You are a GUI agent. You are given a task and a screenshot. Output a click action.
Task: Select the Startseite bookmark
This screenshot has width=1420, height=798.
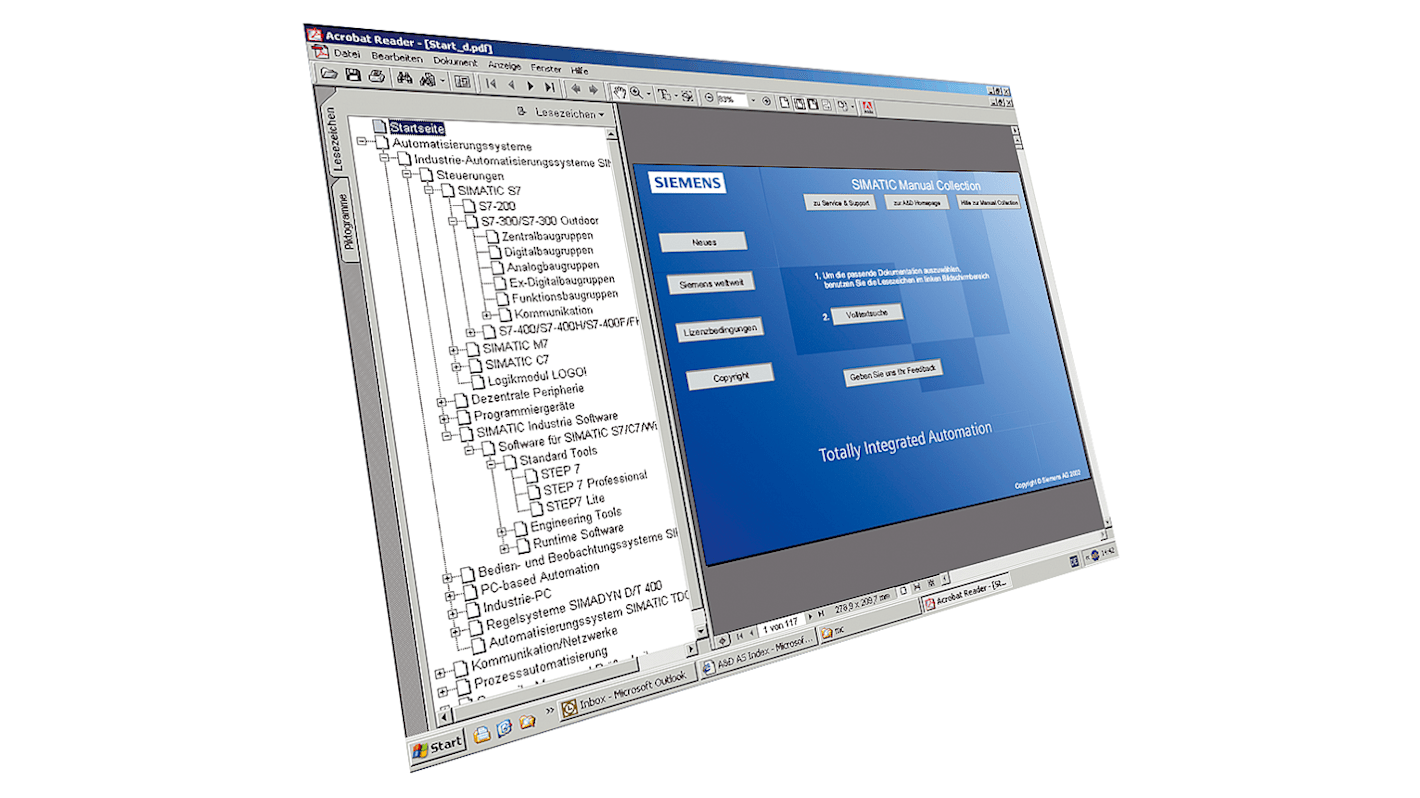[x=418, y=128]
